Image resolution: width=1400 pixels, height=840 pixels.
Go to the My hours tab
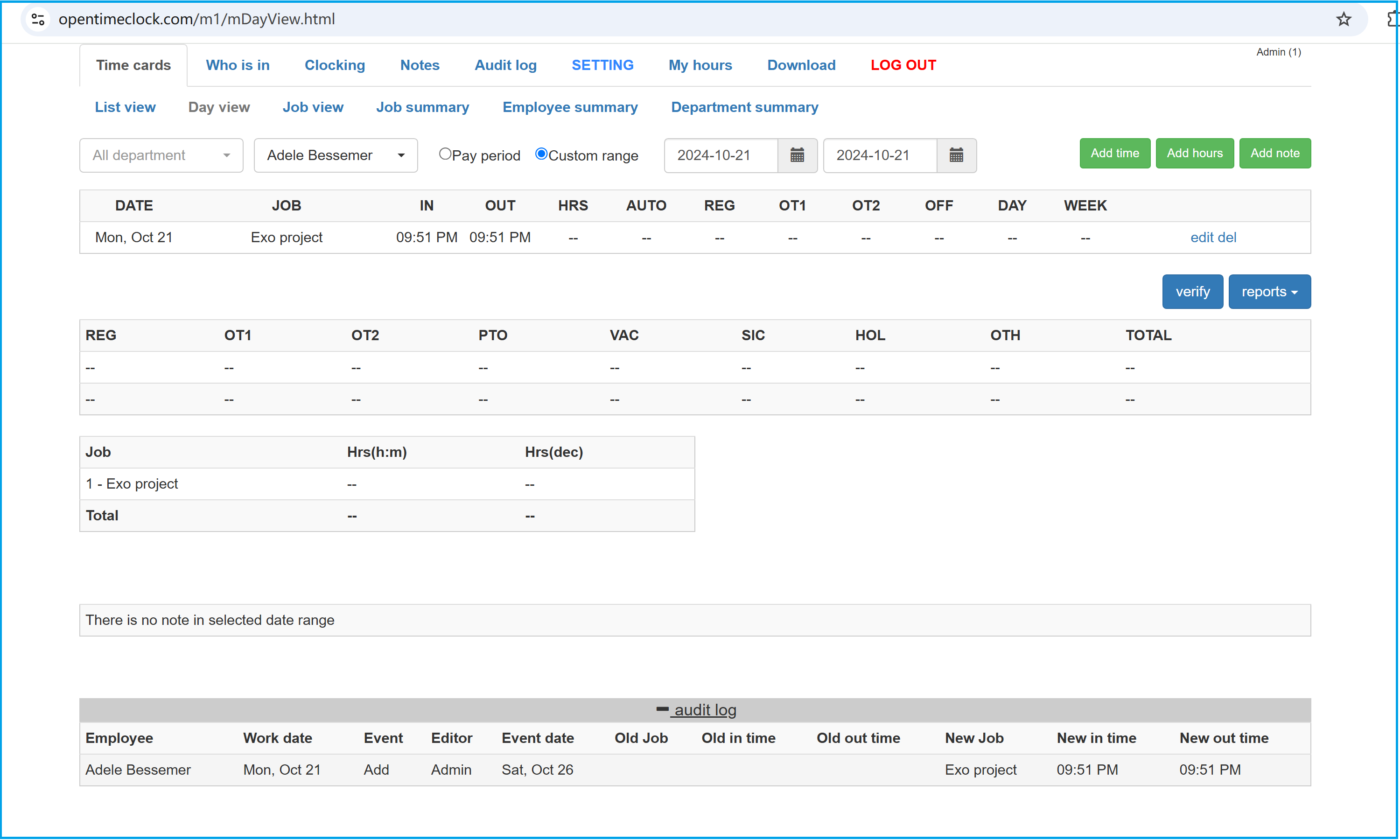point(700,65)
